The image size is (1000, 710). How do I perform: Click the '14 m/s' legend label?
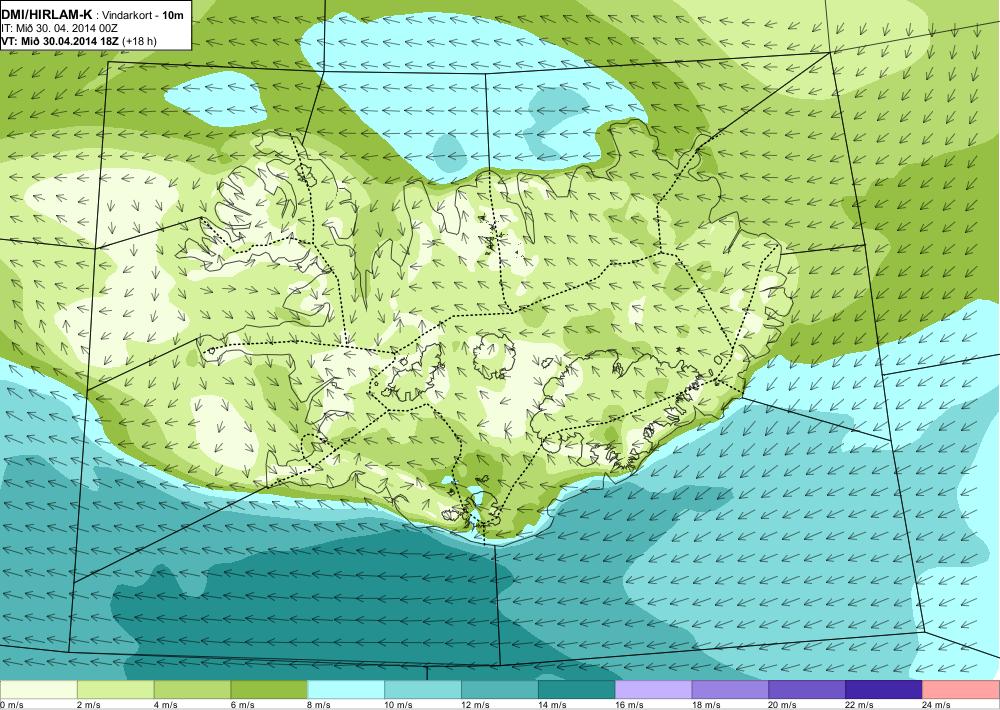552,705
